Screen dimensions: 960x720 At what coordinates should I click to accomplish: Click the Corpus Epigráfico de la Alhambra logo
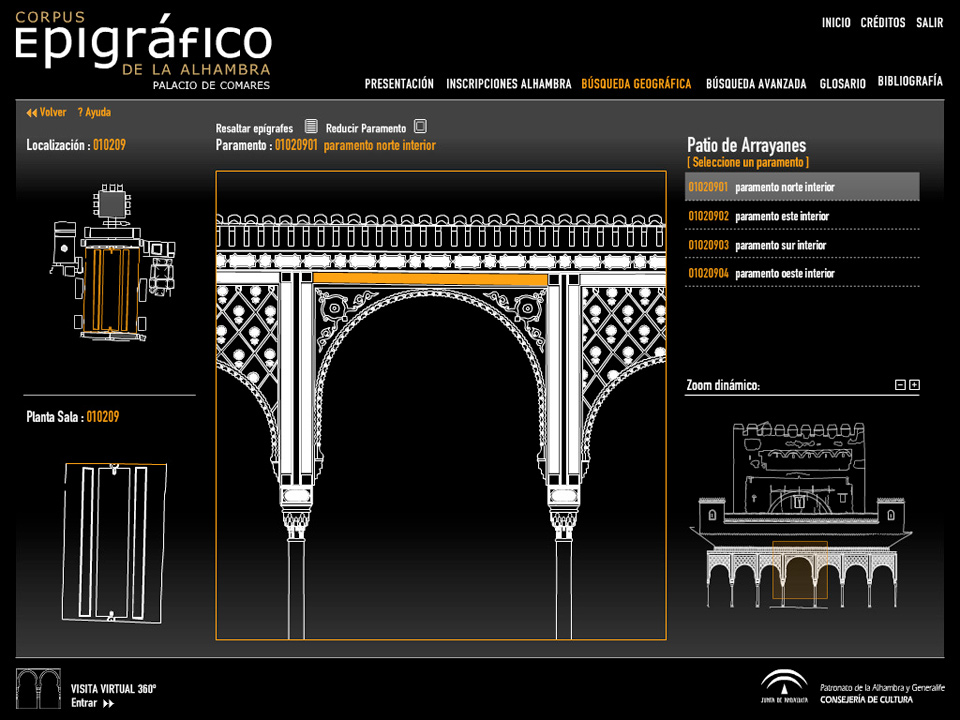(143, 51)
